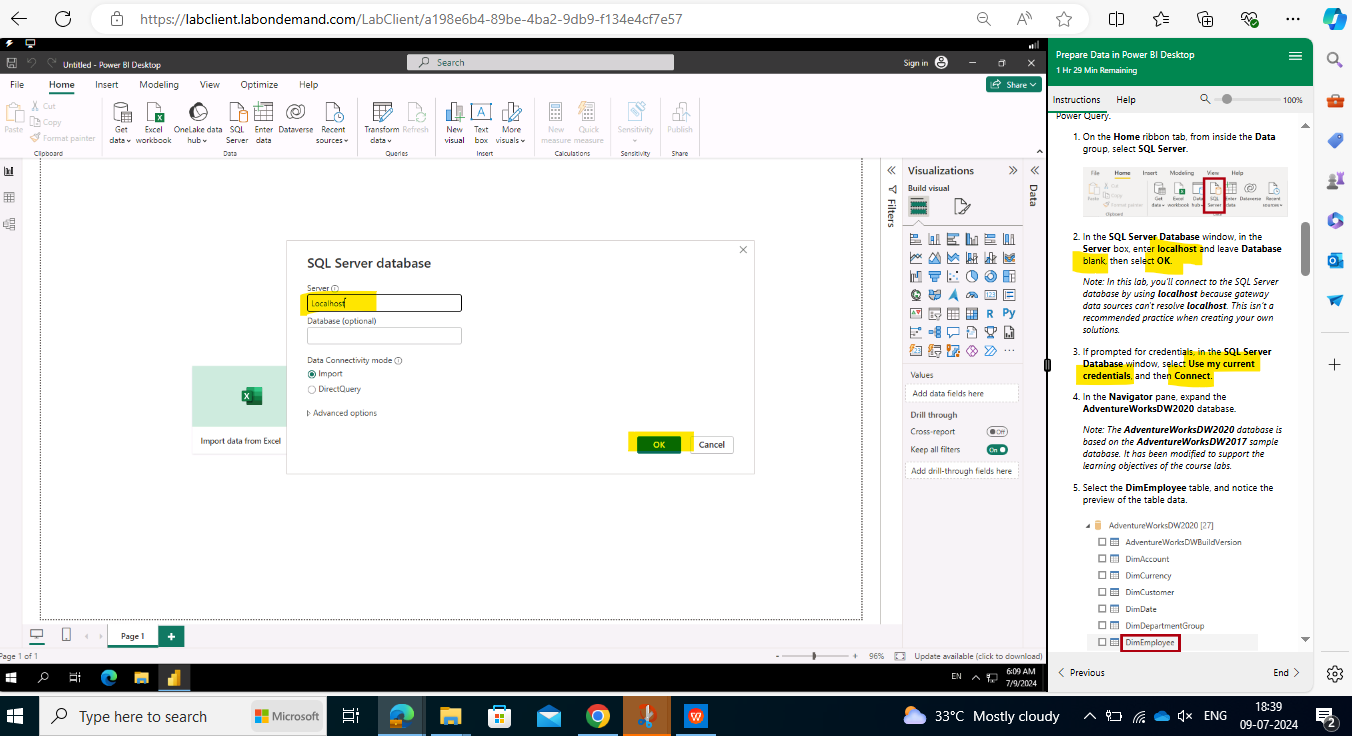Confirm with OK in SQL Server dialog
1352x736 pixels.
[659, 444]
